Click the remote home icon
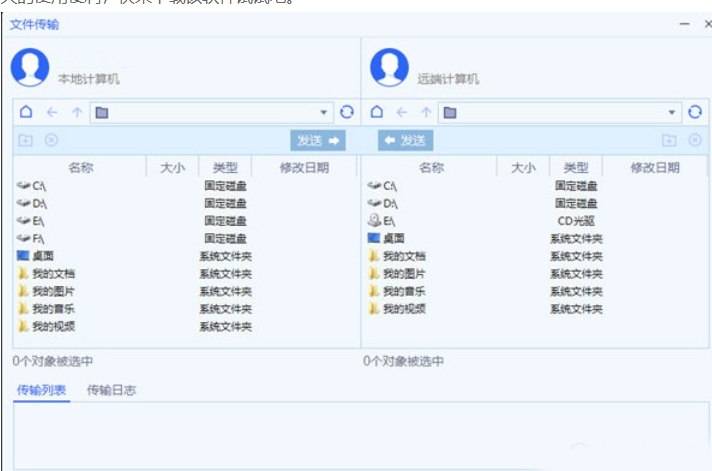Viewport: 712px width, 471px height. pyautogui.click(x=376, y=113)
